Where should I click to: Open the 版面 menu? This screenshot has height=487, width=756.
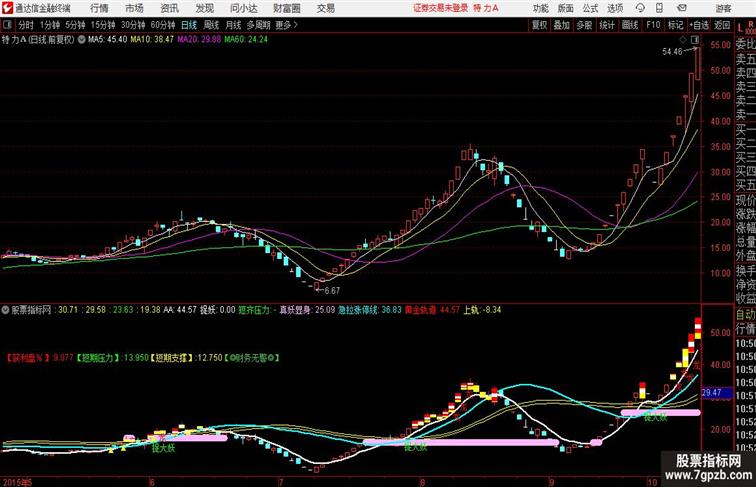[x=566, y=8]
